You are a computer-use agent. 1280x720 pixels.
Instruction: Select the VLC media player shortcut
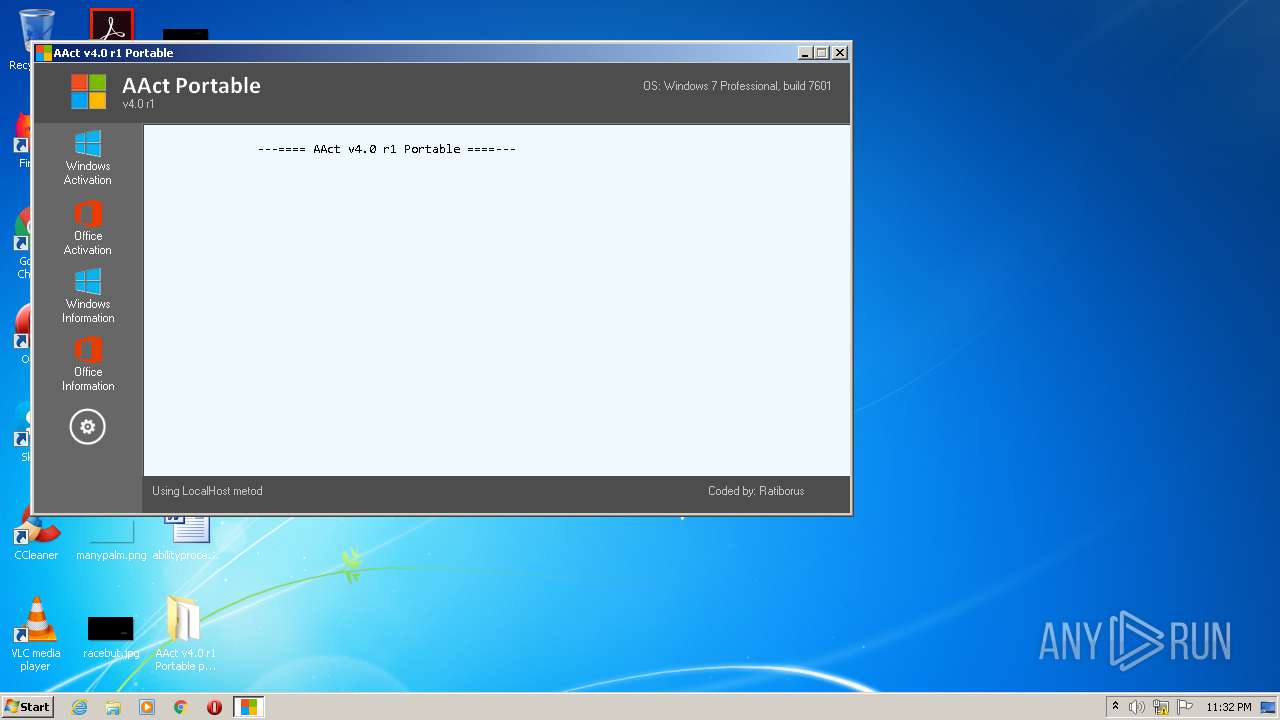(x=36, y=634)
